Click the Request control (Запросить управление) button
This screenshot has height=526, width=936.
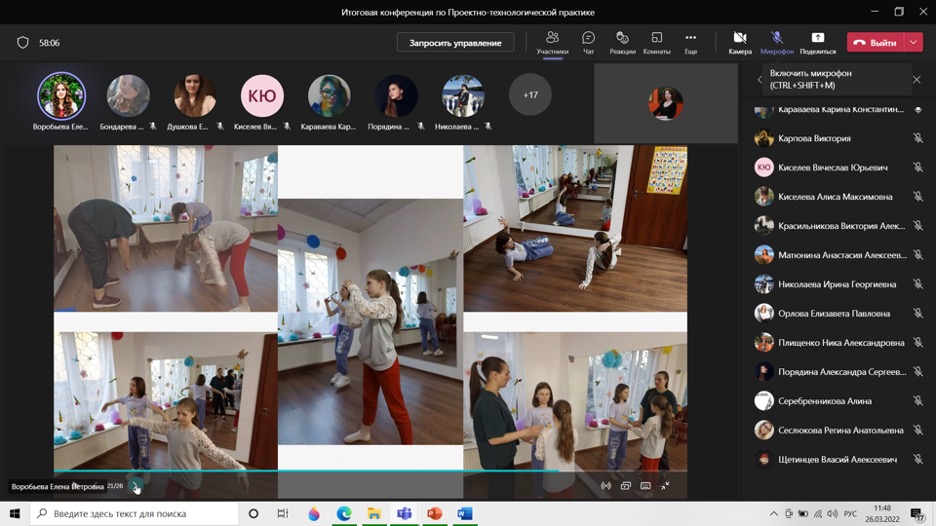coord(455,43)
